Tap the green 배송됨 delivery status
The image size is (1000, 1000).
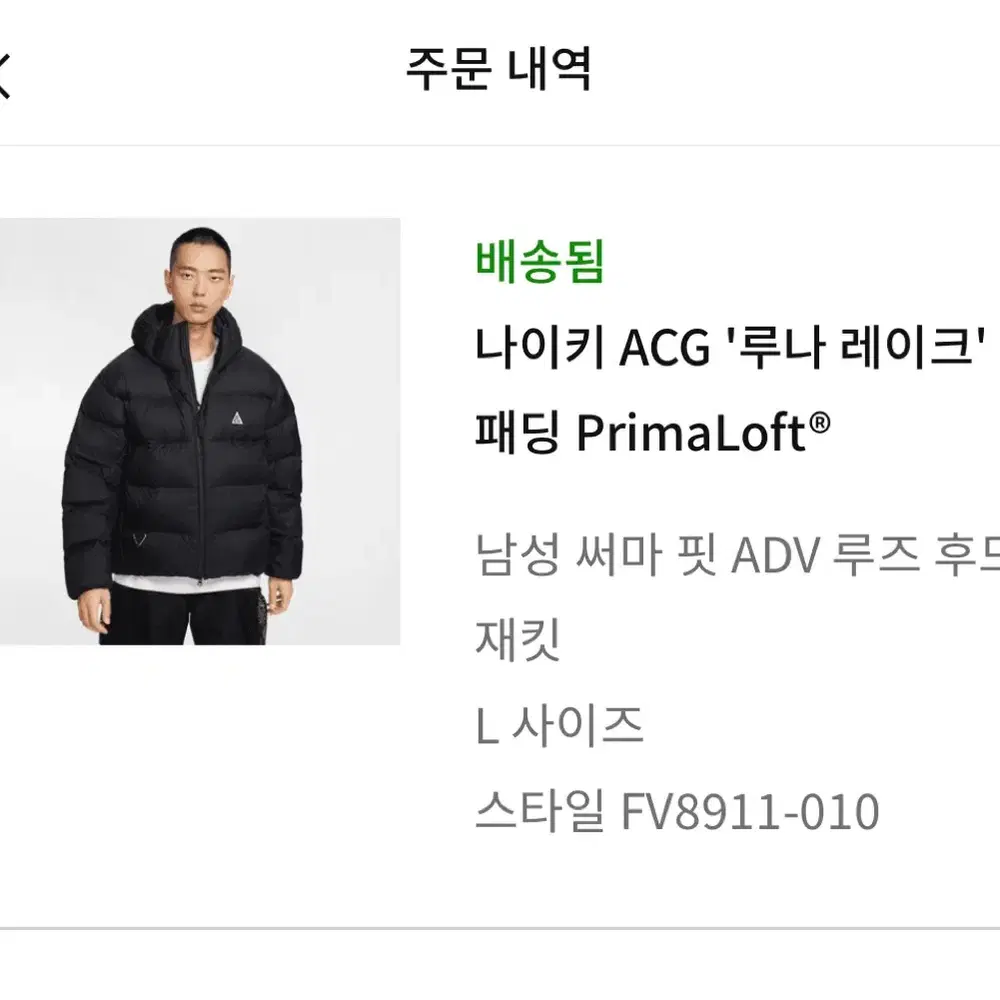(540, 262)
